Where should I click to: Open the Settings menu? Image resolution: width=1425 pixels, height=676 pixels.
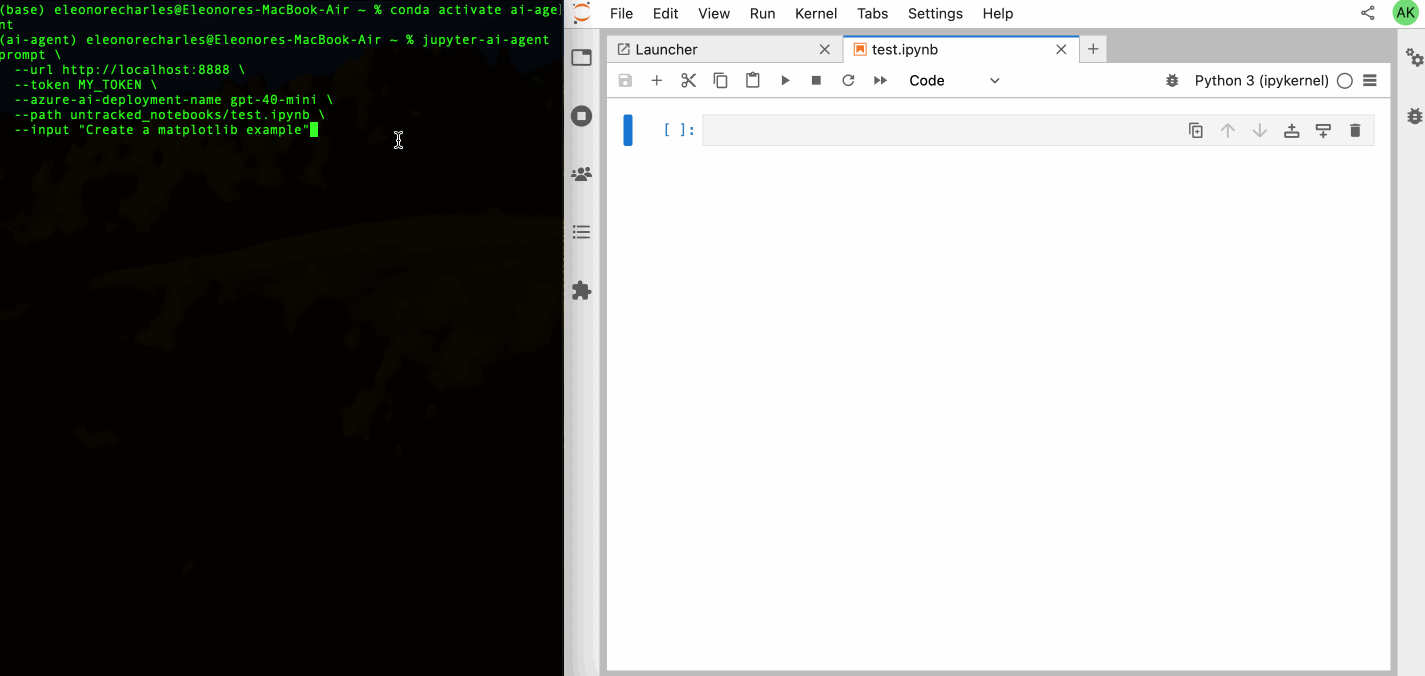tap(935, 14)
